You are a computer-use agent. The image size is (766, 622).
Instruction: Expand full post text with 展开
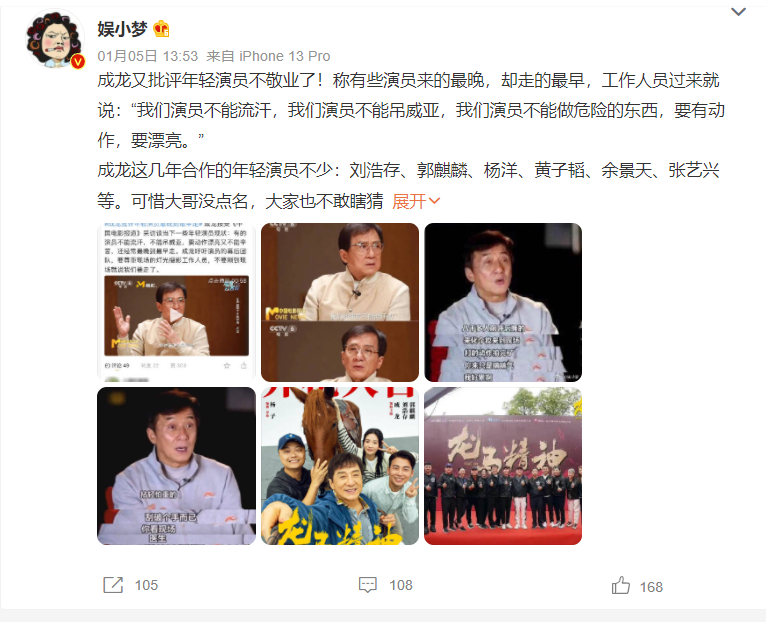click(x=409, y=201)
